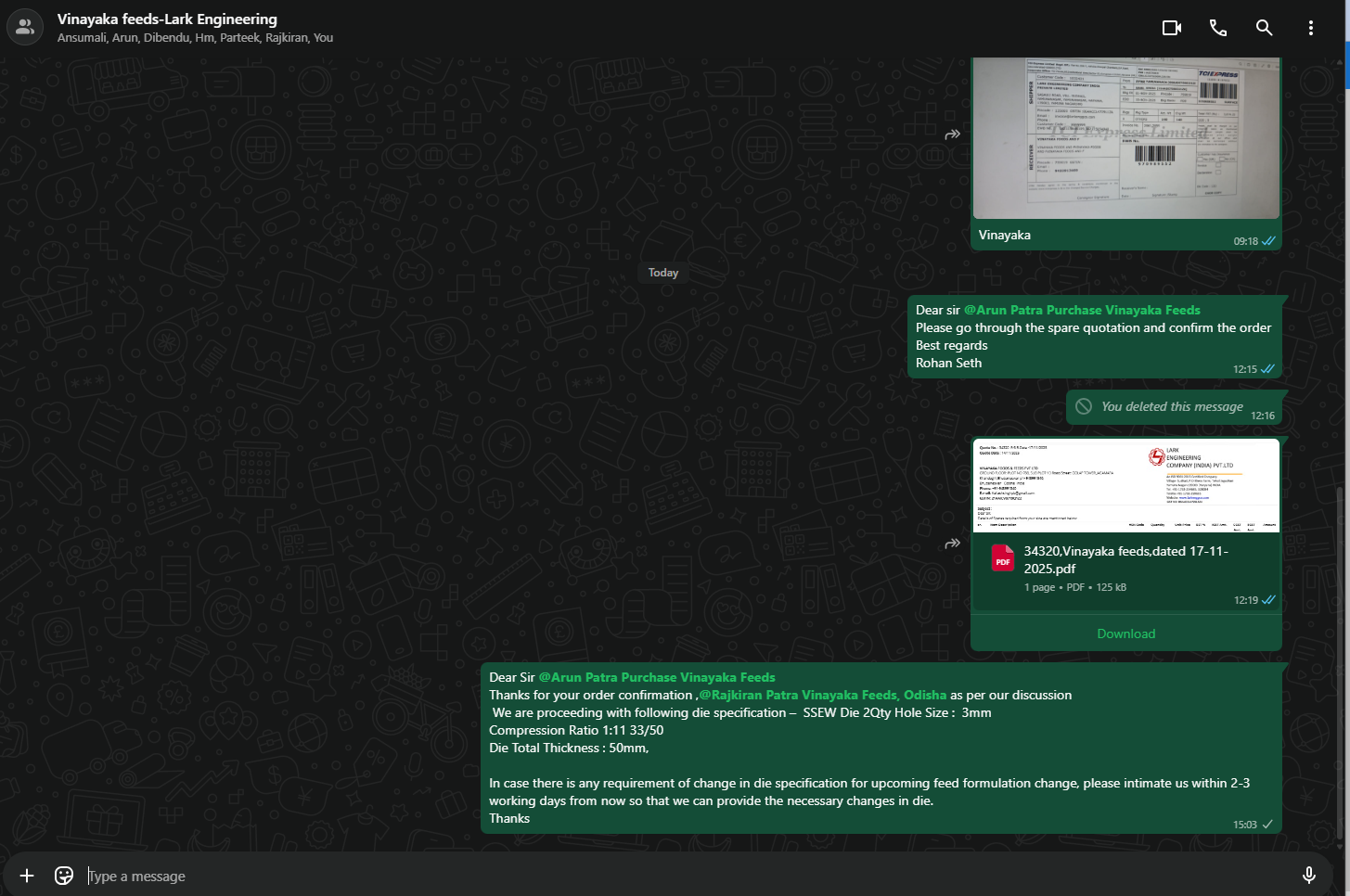Open the shipping label photo thumbnail

[1125, 137]
